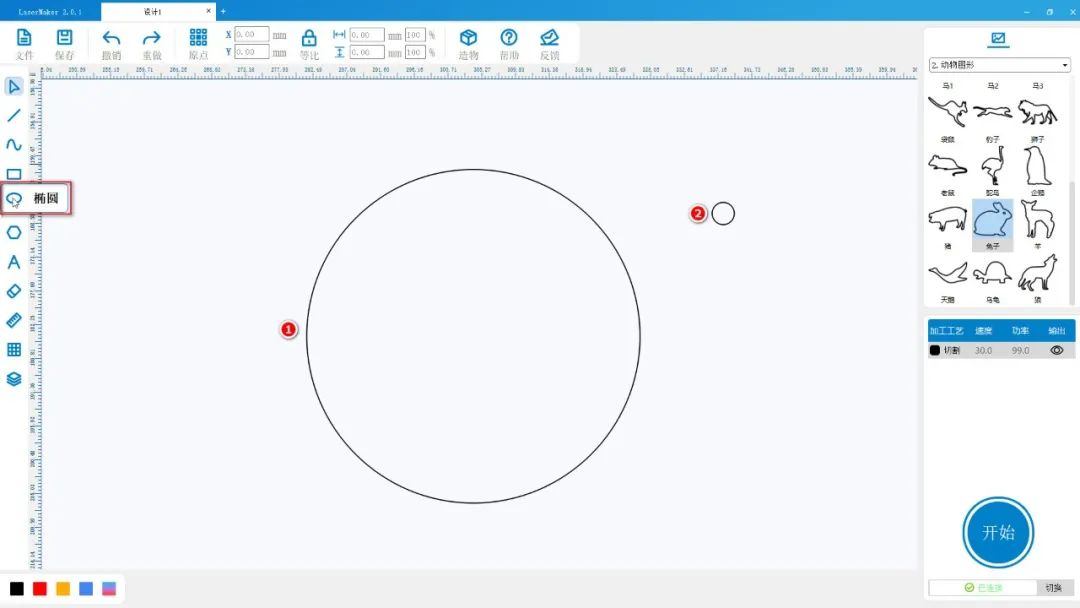The width and height of the screenshot is (1080, 608).
Task: Select the polygon hexagon tool
Action: point(14,232)
